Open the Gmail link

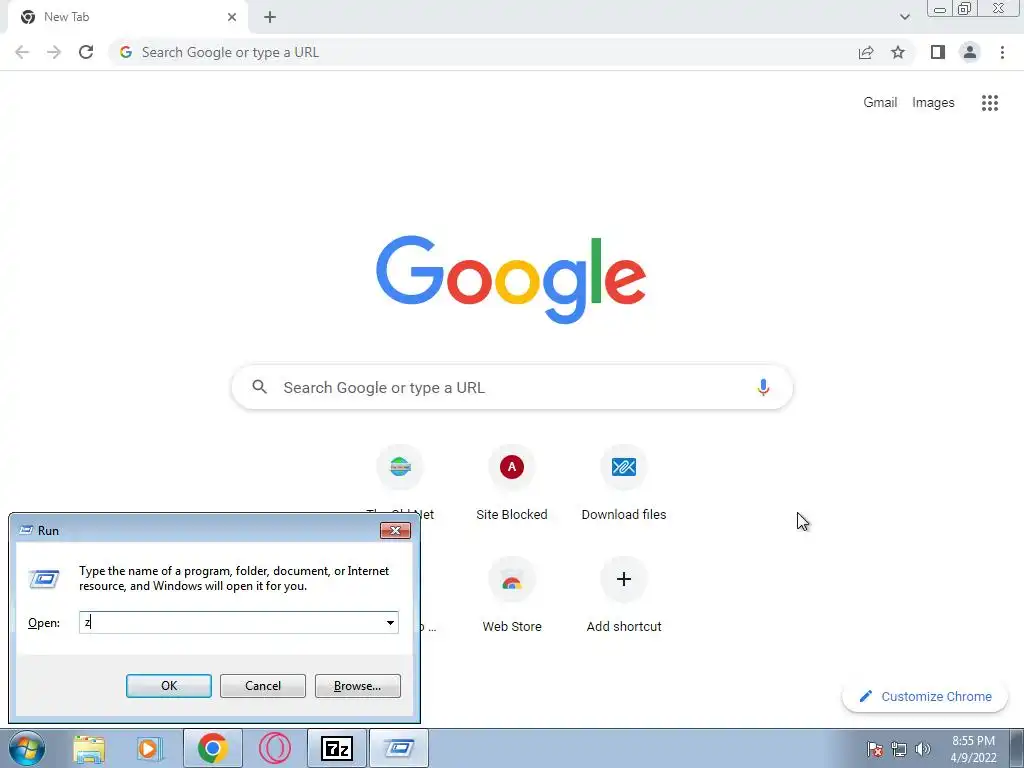coord(880,103)
